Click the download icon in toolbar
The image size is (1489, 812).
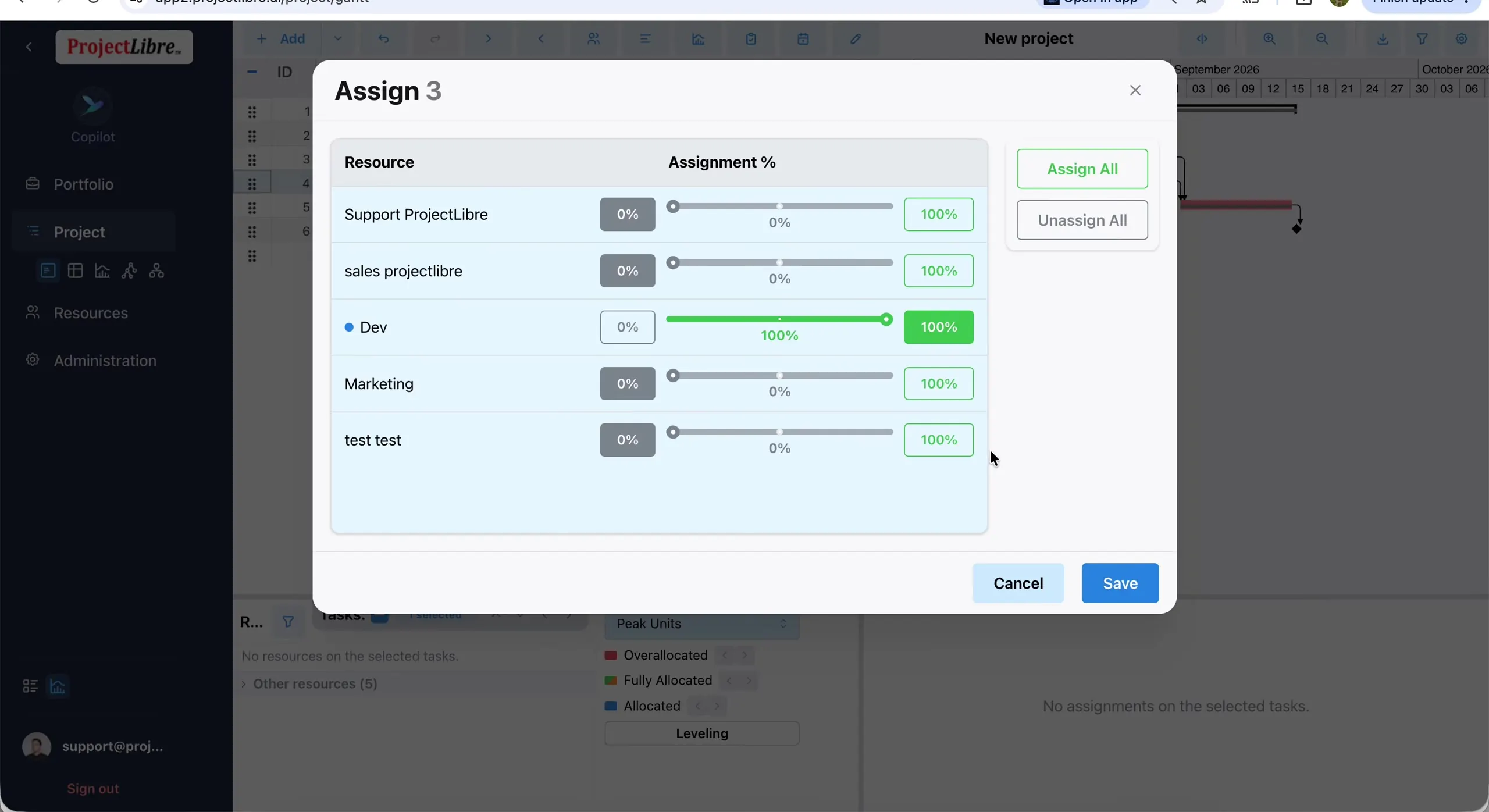pos(1383,38)
